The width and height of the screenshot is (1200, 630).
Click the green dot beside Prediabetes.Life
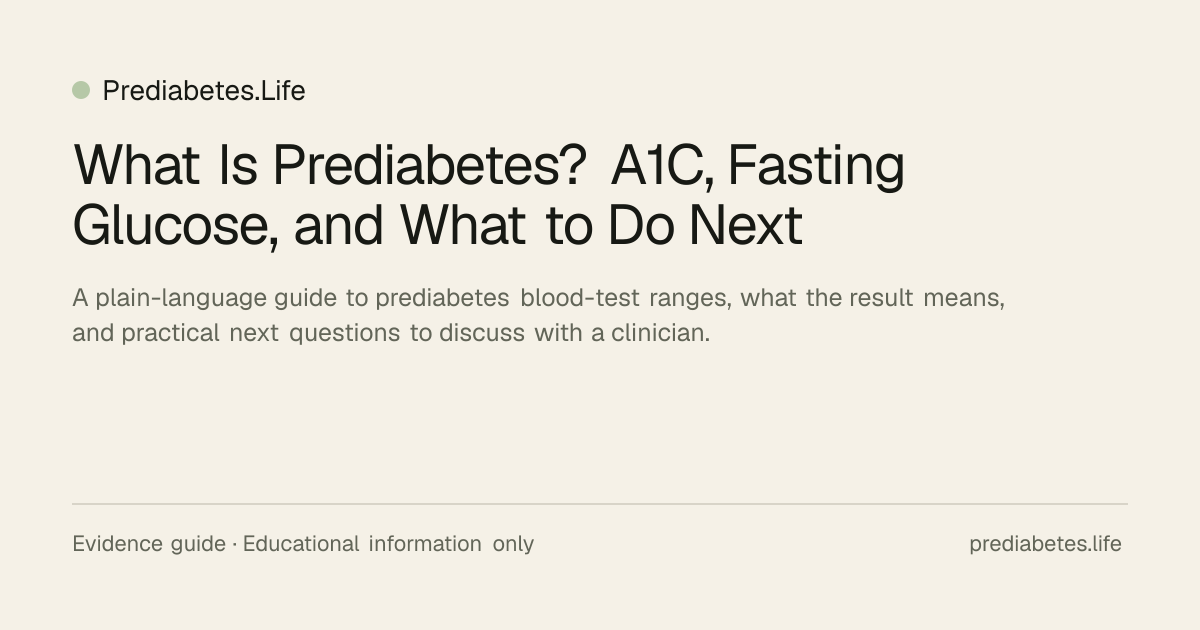(81, 90)
